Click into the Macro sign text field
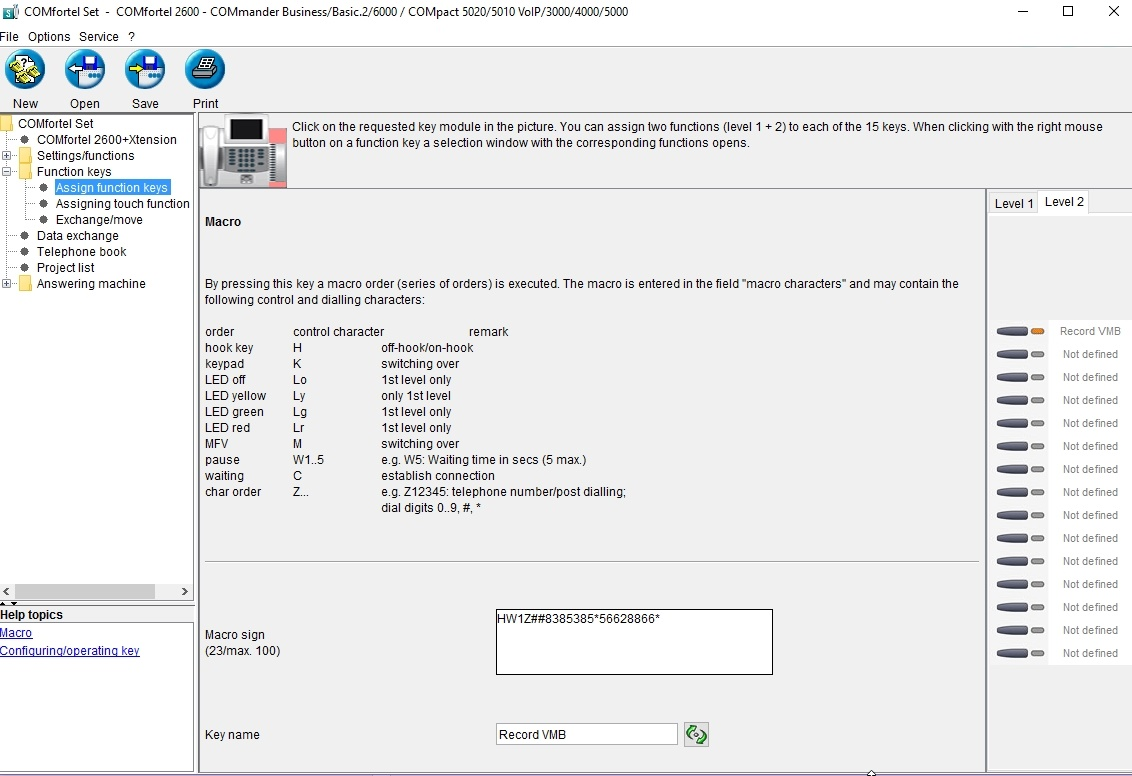Viewport: 1132px width, 776px height. pos(634,642)
